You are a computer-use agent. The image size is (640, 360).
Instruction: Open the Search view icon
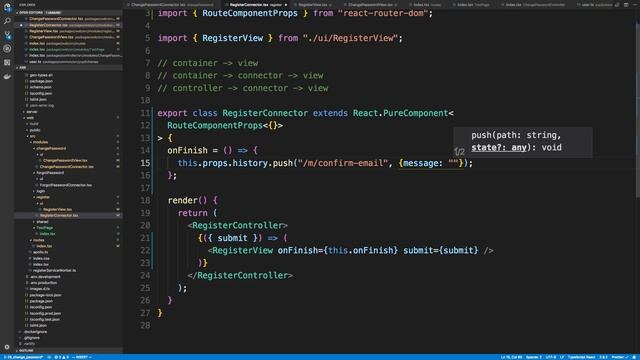tap(7, 21)
